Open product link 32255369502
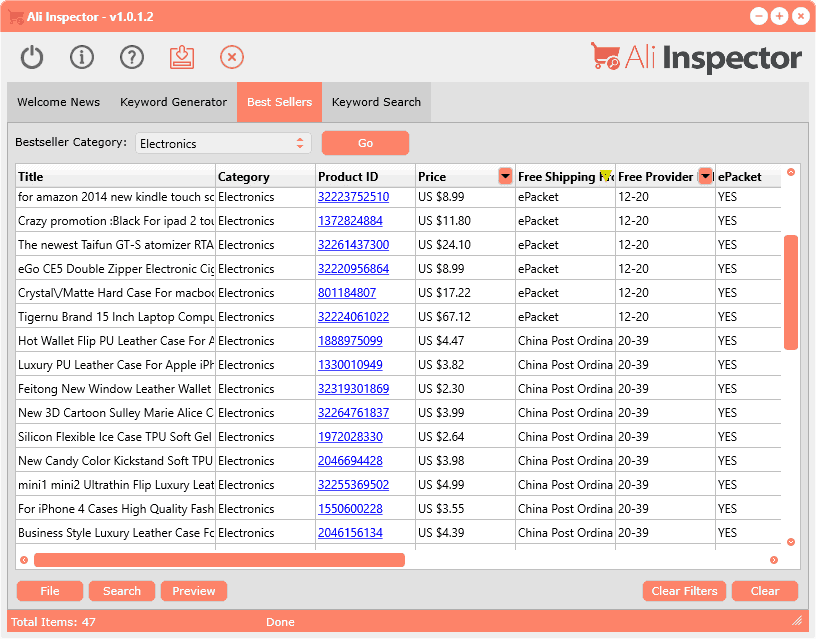The image size is (816, 639). pos(353,484)
